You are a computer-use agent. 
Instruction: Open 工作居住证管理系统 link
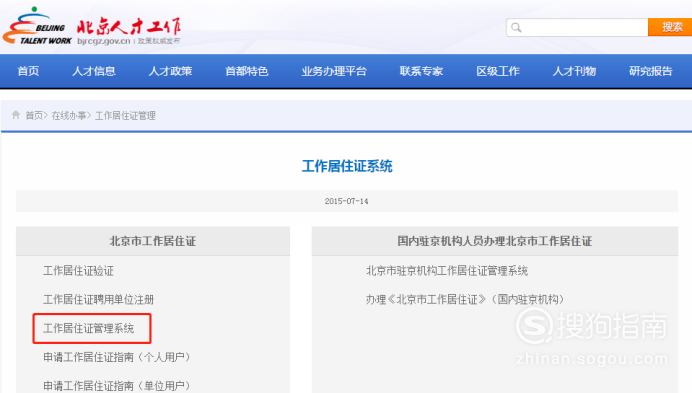[x=88, y=328]
